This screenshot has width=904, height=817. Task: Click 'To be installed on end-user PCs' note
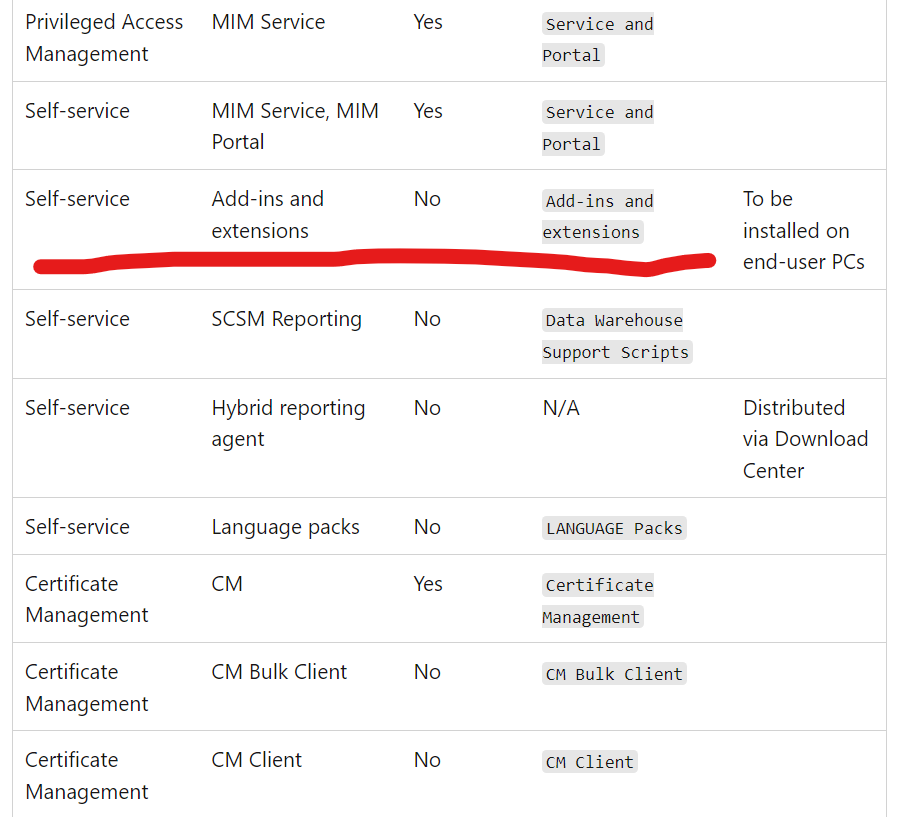[x=804, y=231]
